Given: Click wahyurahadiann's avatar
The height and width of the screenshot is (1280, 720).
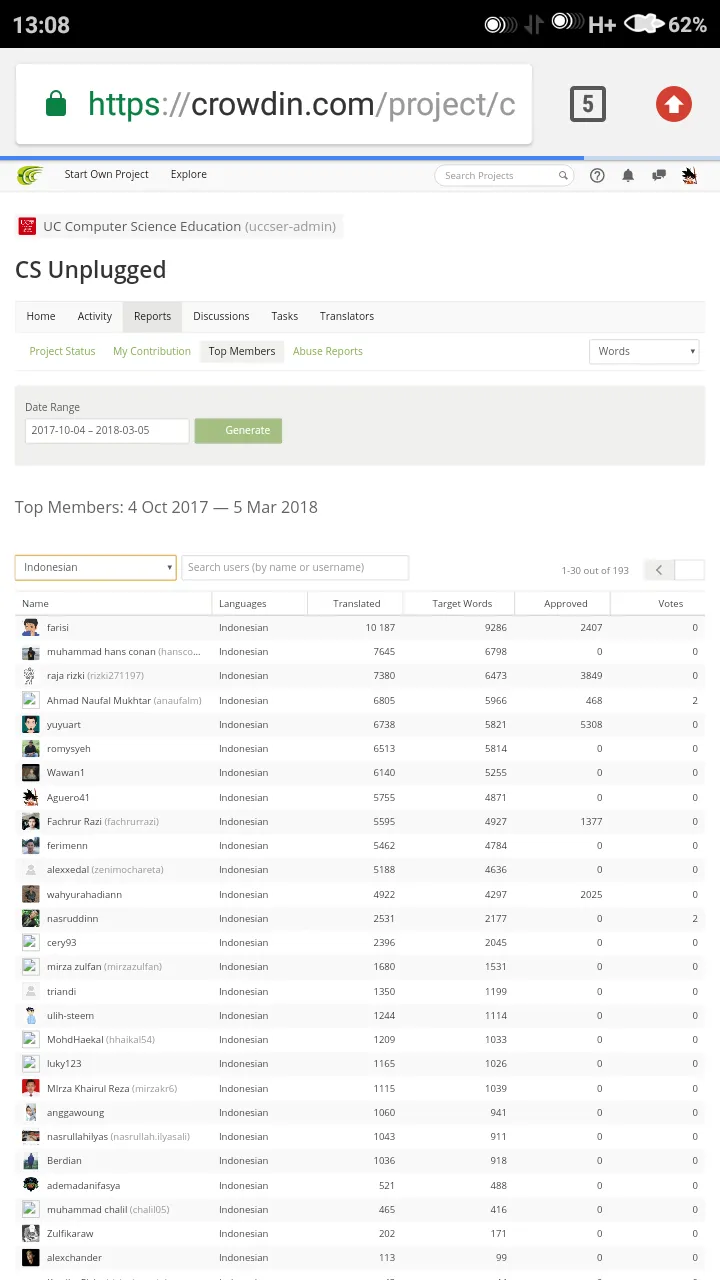Looking at the screenshot, I should tap(31, 894).
